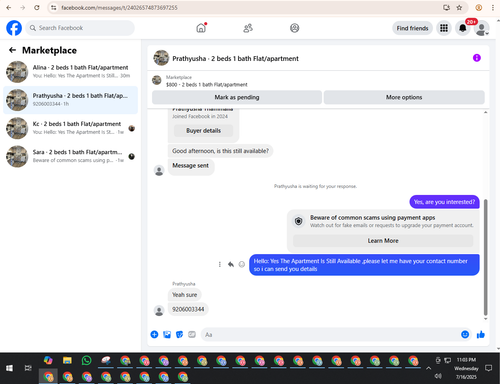Bookmark this page star icon
This screenshot has width=500, height=384.
[459, 7]
